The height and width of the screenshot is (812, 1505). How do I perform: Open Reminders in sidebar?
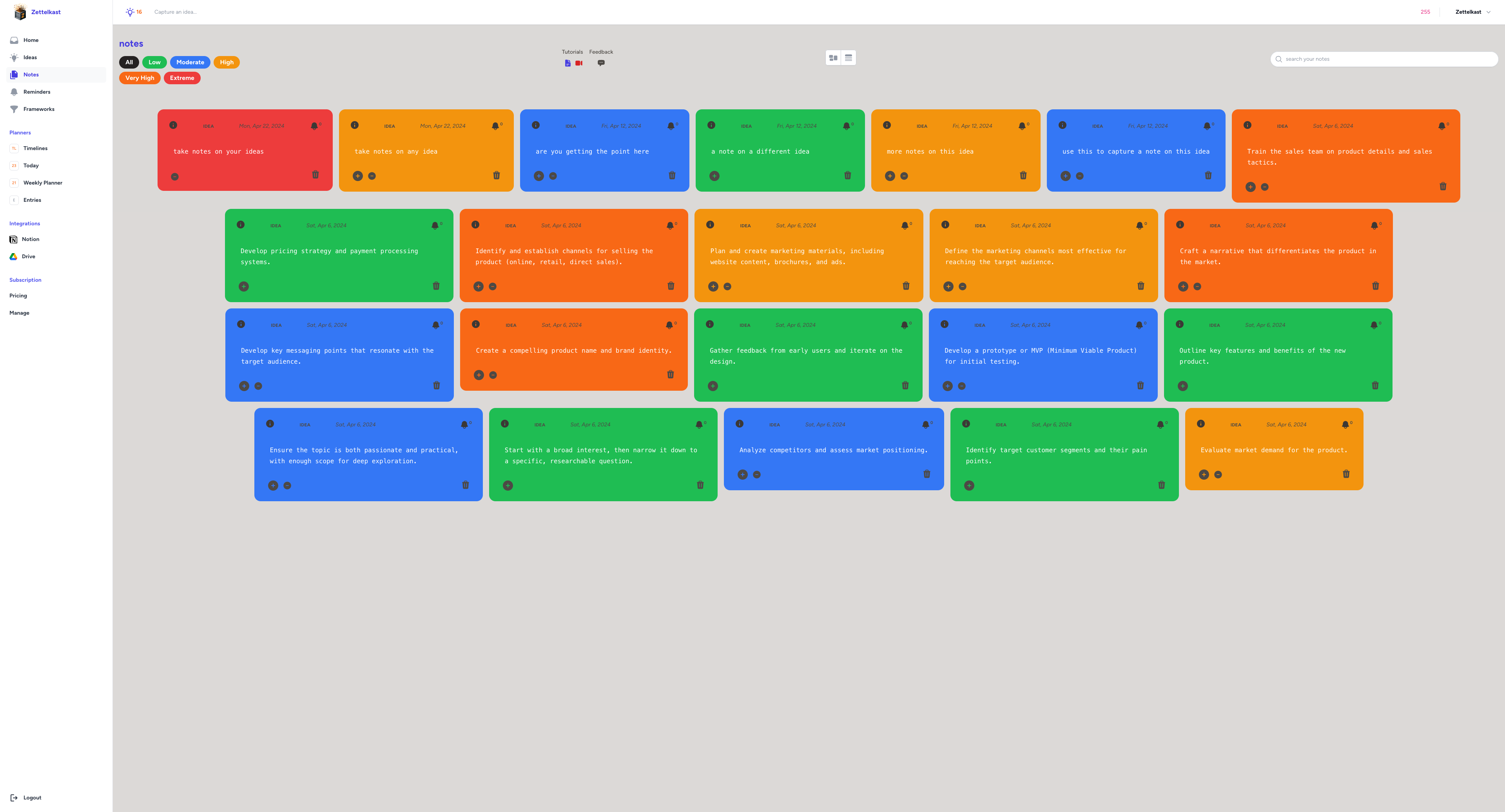pyautogui.click(x=56, y=92)
